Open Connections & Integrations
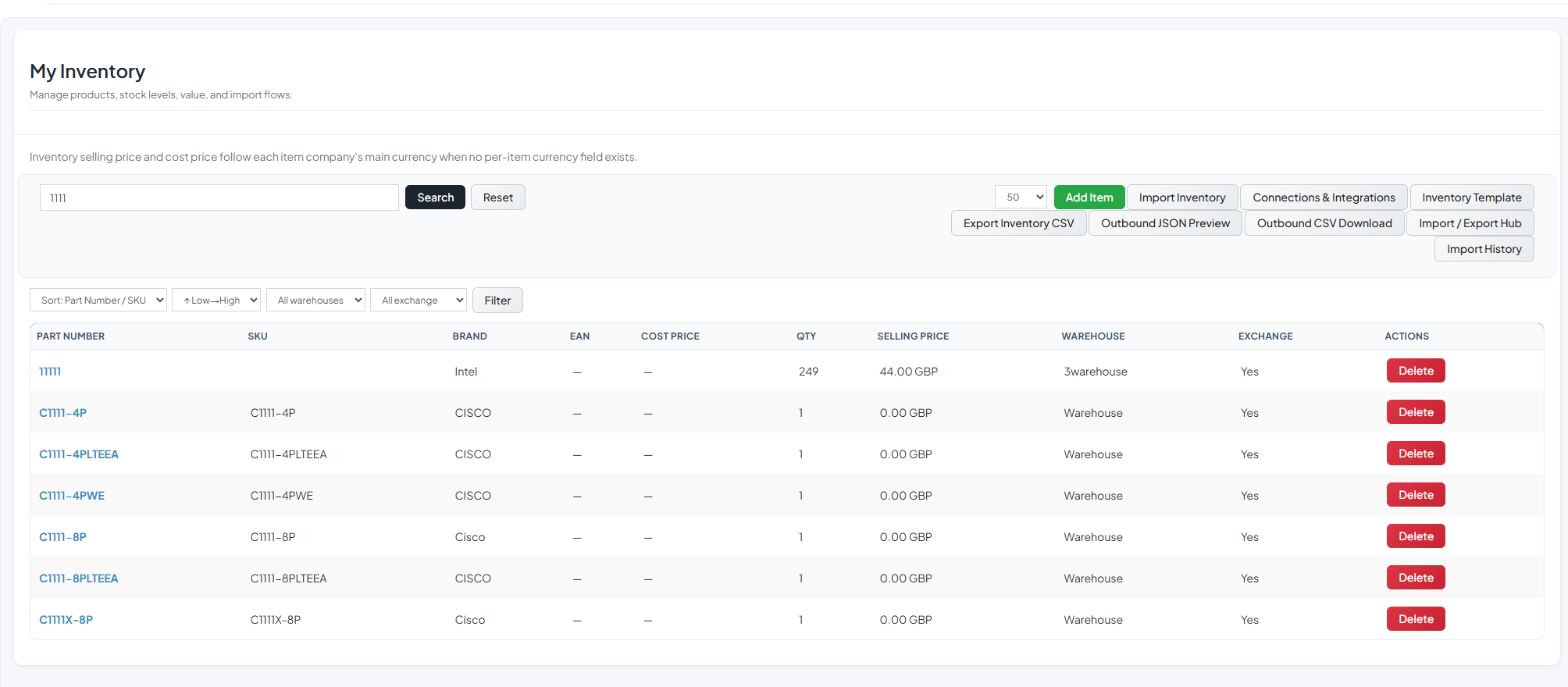The image size is (1568, 687). click(1324, 198)
